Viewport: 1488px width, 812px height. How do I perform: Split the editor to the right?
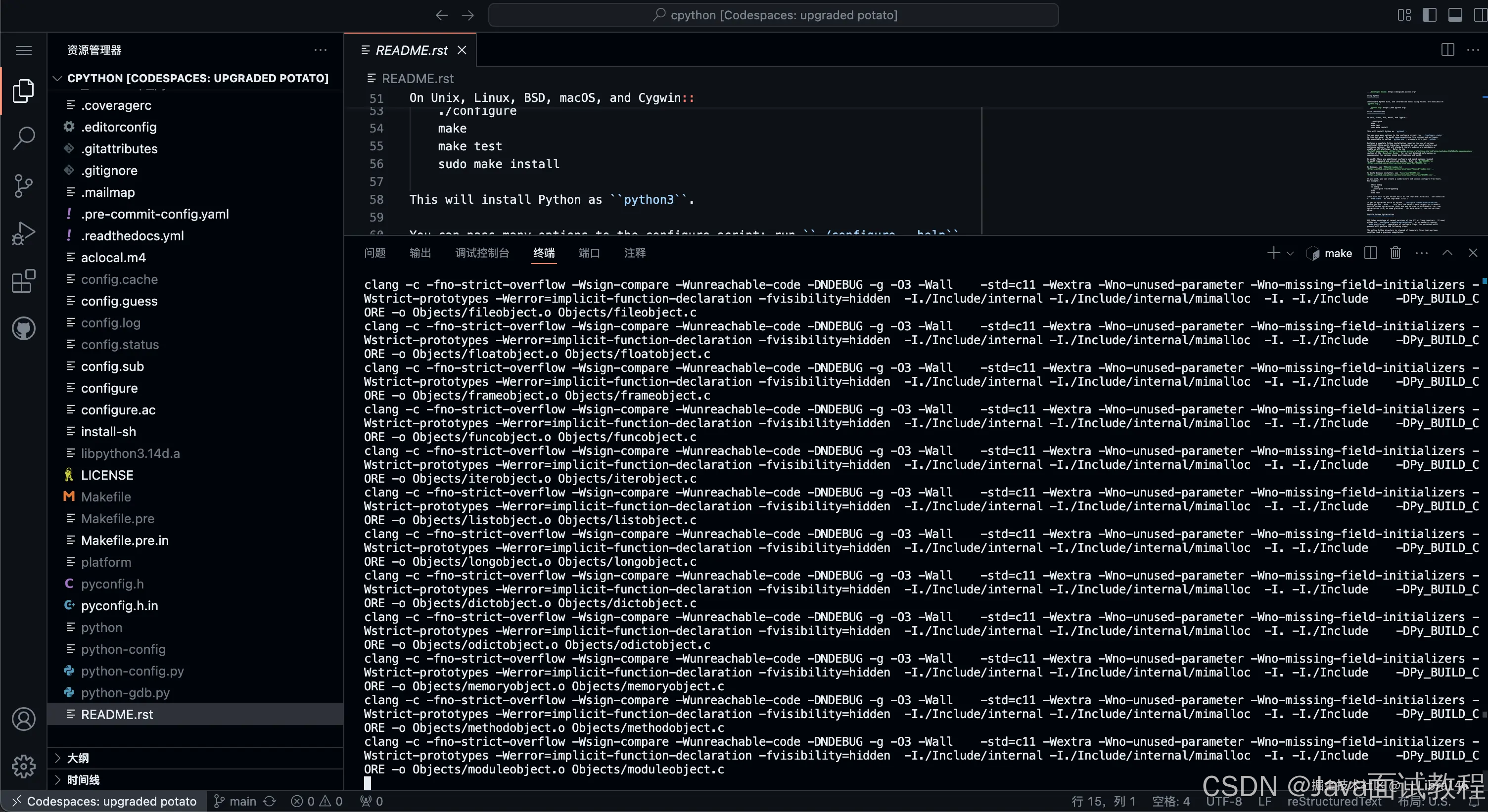click(x=1447, y=50)
